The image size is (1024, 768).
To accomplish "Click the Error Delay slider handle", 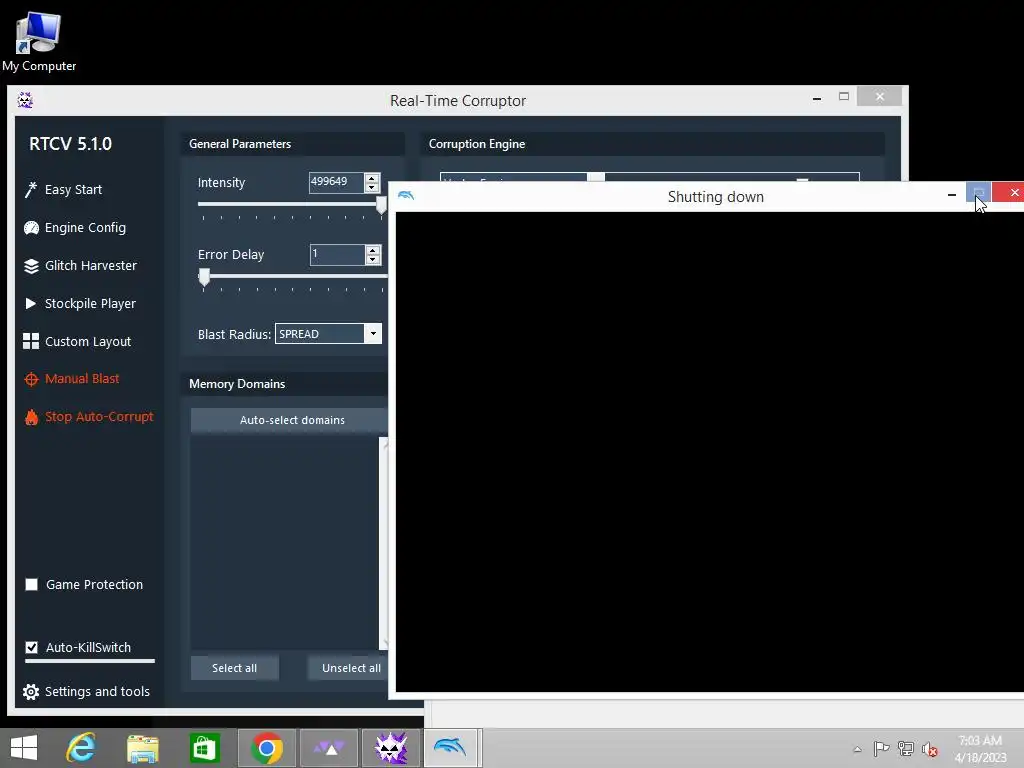I will (204, 277).
